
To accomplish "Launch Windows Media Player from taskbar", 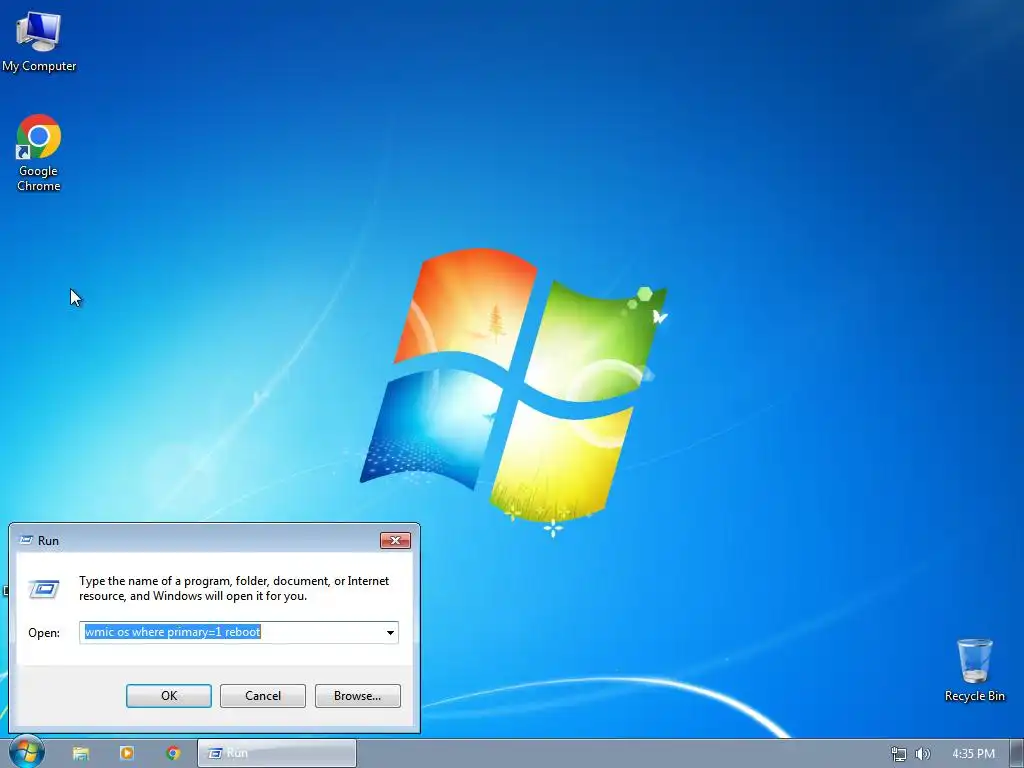I will pos(127,753).
